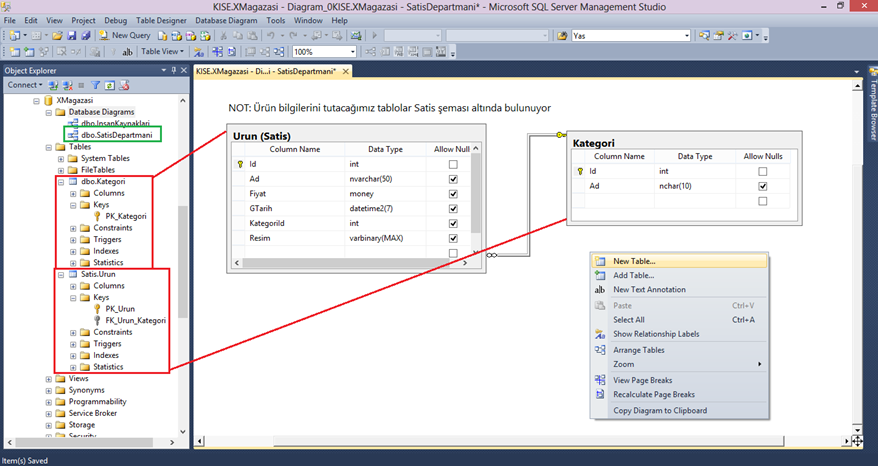The width and height of the screenshot is (878, 466).
Task: Open the 100% zoom combo box
Action: [324, 52]
